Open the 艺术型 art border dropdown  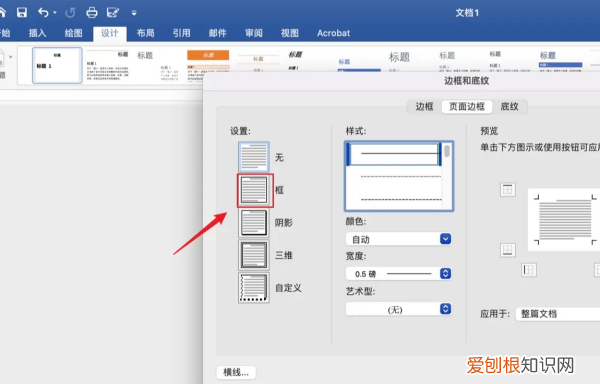click(x=399, y=309)
